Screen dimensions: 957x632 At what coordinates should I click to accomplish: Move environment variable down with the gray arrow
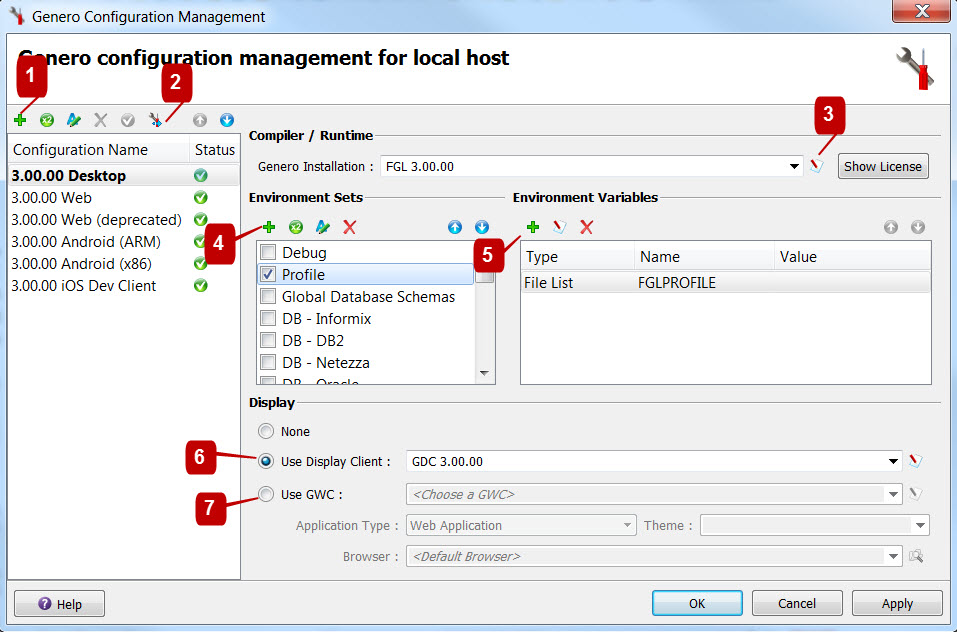[x=918, y=228]
